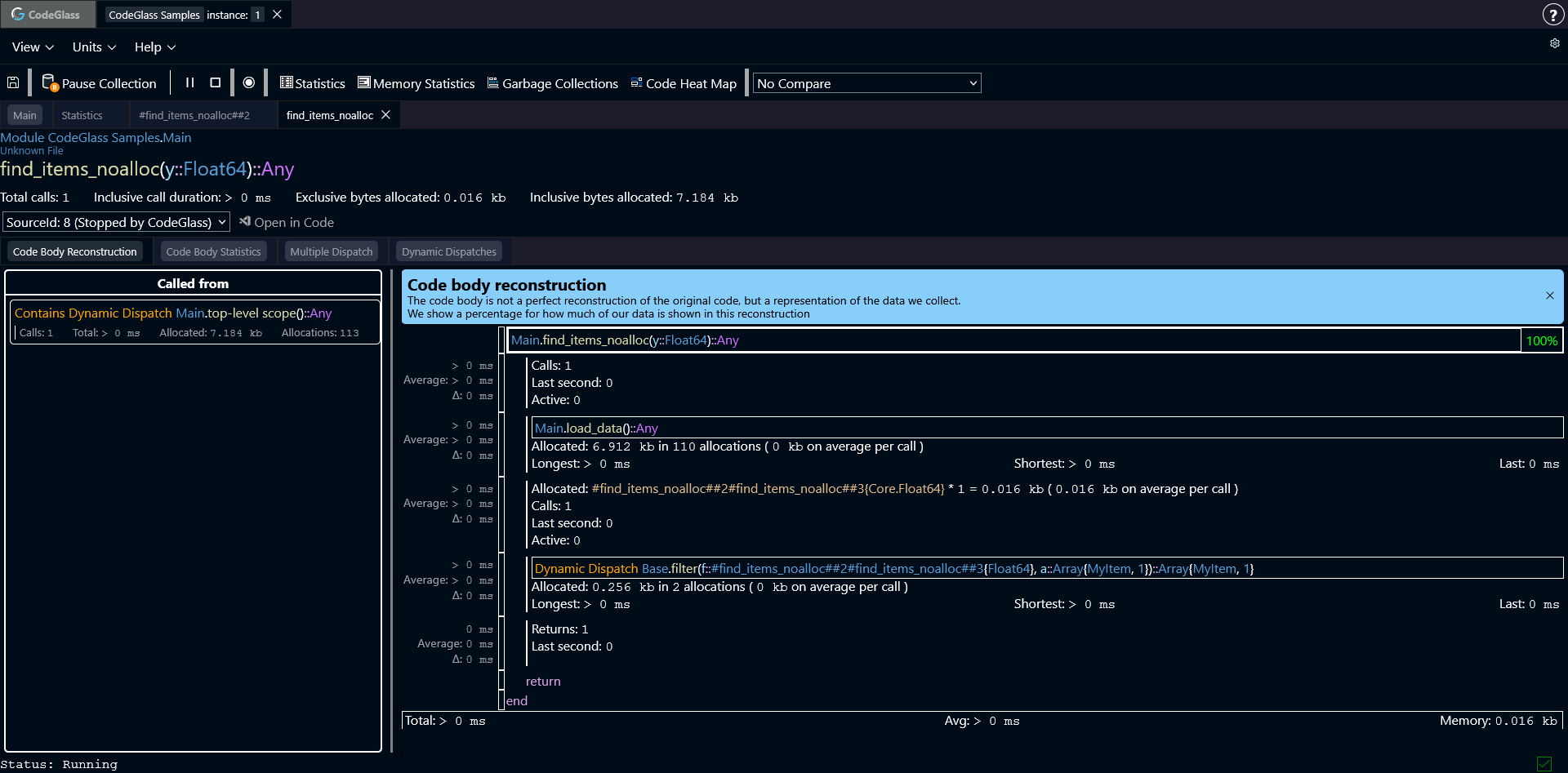Open the settings gear below the help icon

click(x=1555, y=44)
